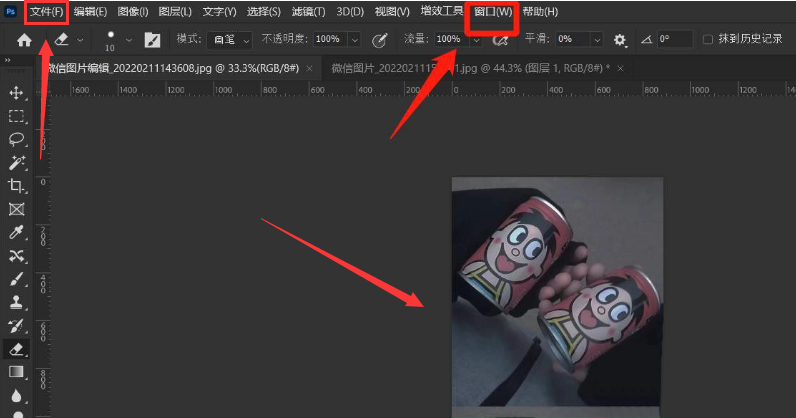Select the Blur tool droplet icon

16,395
